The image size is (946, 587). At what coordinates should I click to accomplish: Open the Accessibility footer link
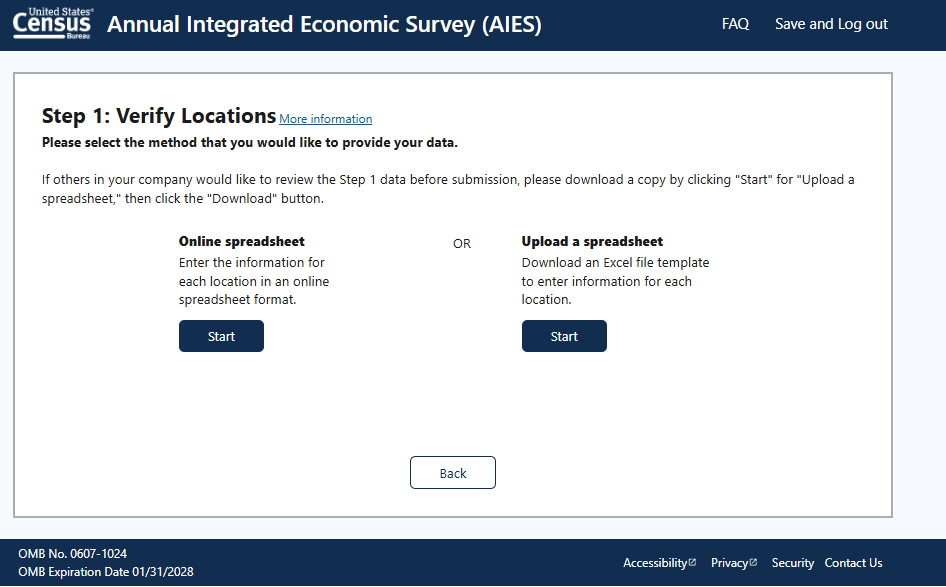(655, 563)
